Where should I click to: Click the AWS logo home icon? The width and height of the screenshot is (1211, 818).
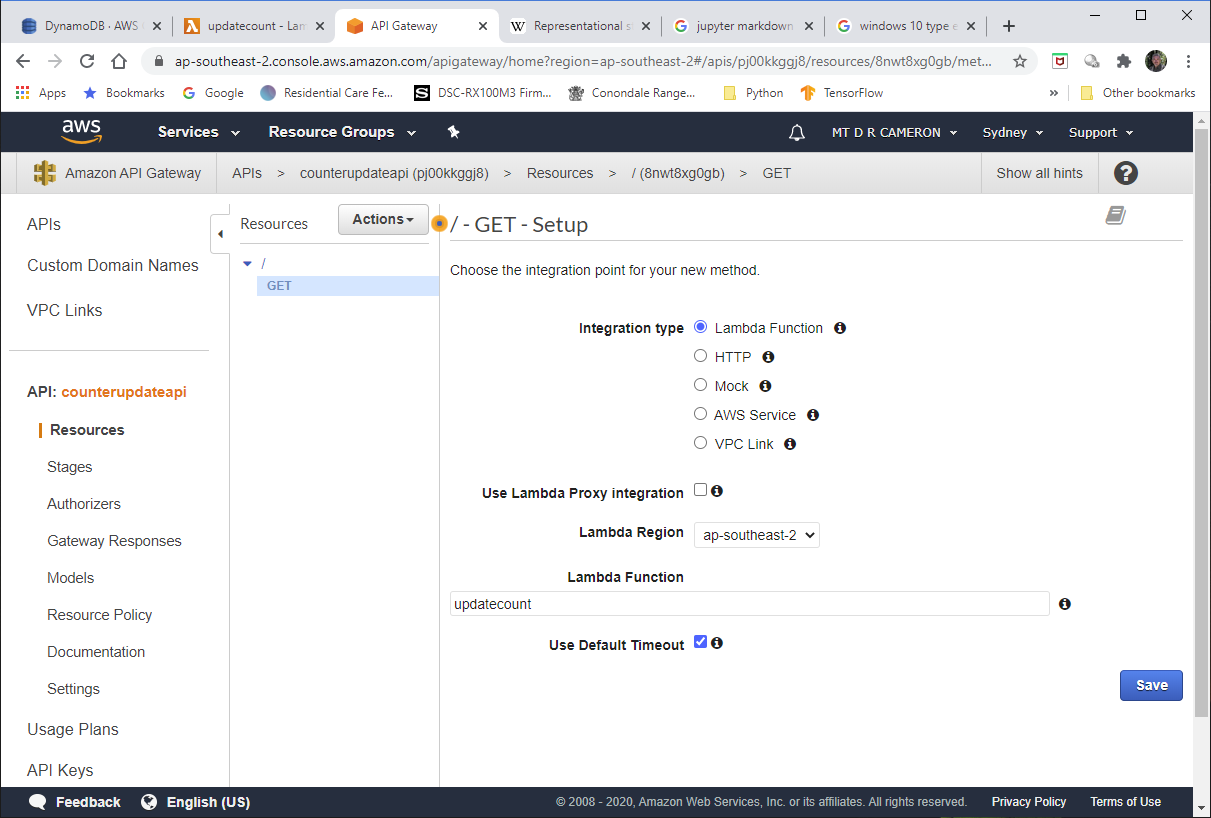click(x=81, y=132)
